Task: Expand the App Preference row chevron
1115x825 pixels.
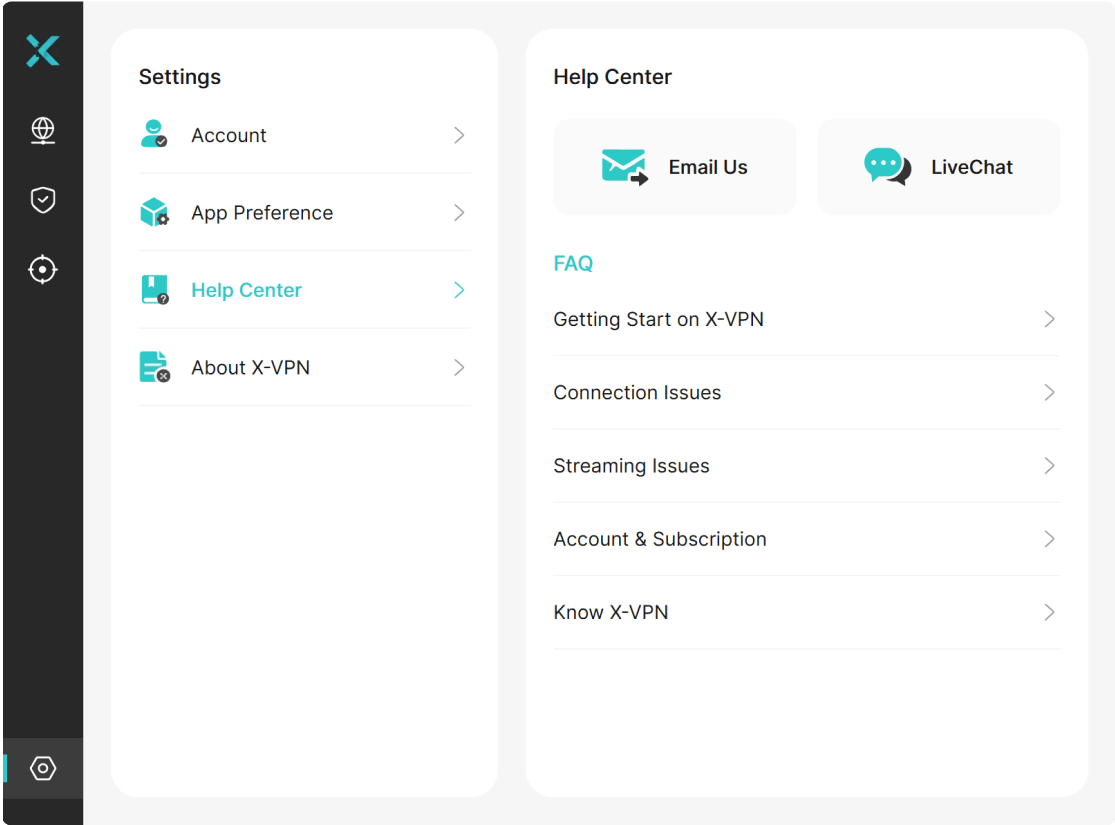Action: 459,213
